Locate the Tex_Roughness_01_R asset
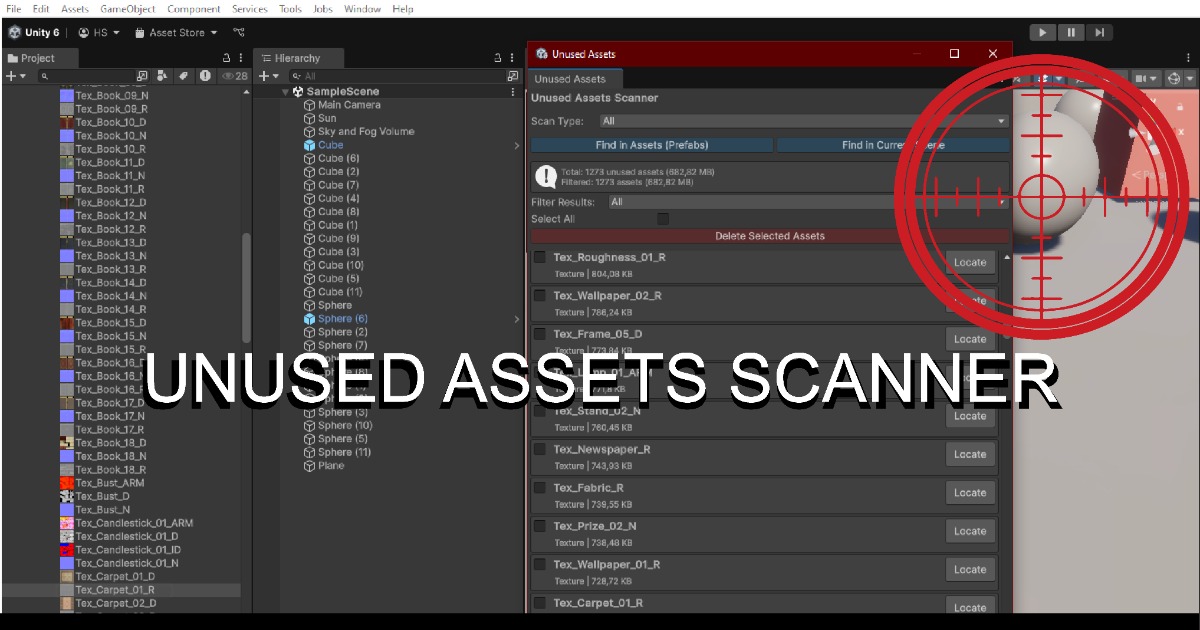This screenshot has height=630, width=1200. click(970, 262)
